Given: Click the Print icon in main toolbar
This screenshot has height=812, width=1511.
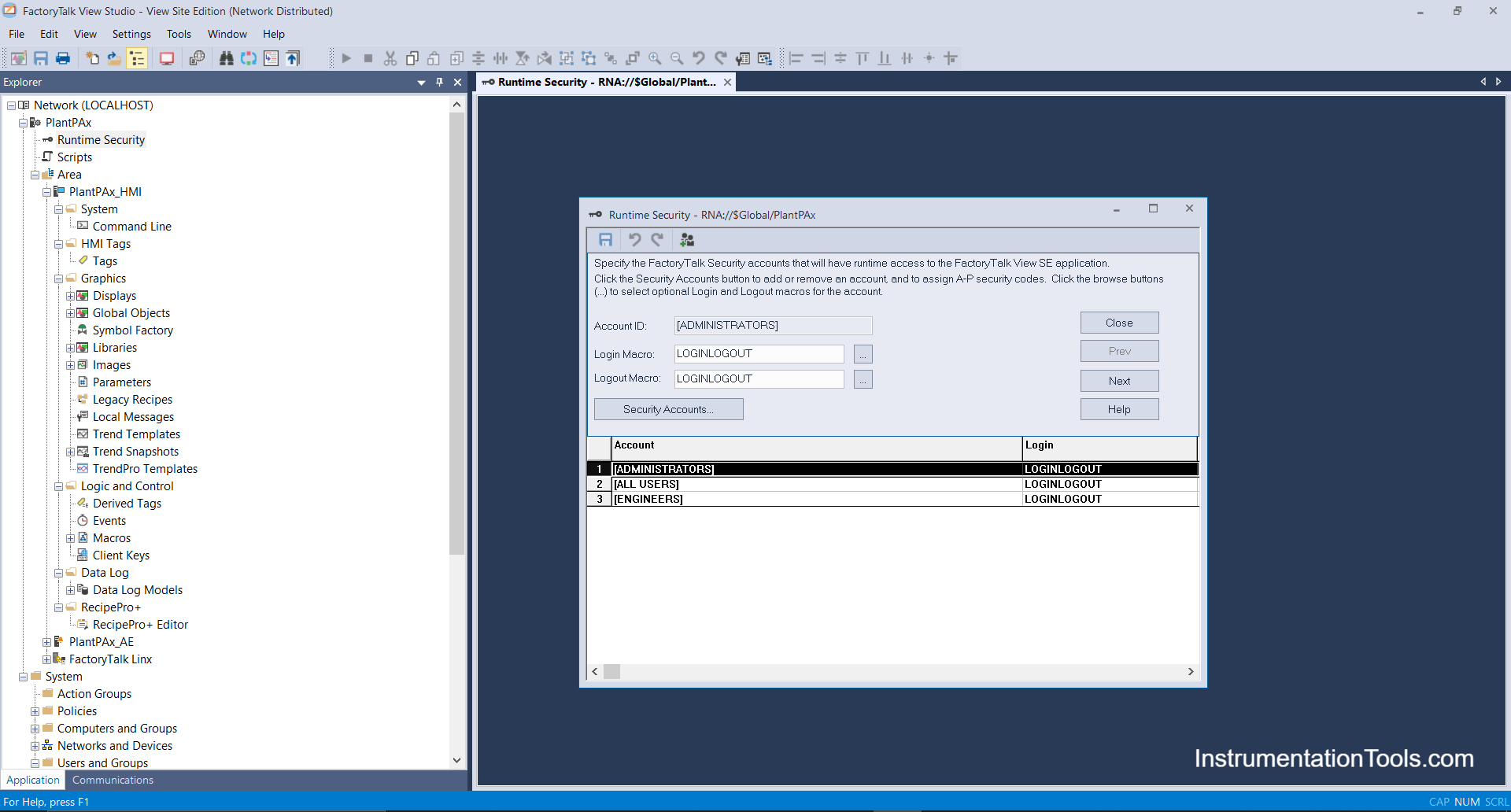Looking at the screenshot, I should click(x=63, y=58).
